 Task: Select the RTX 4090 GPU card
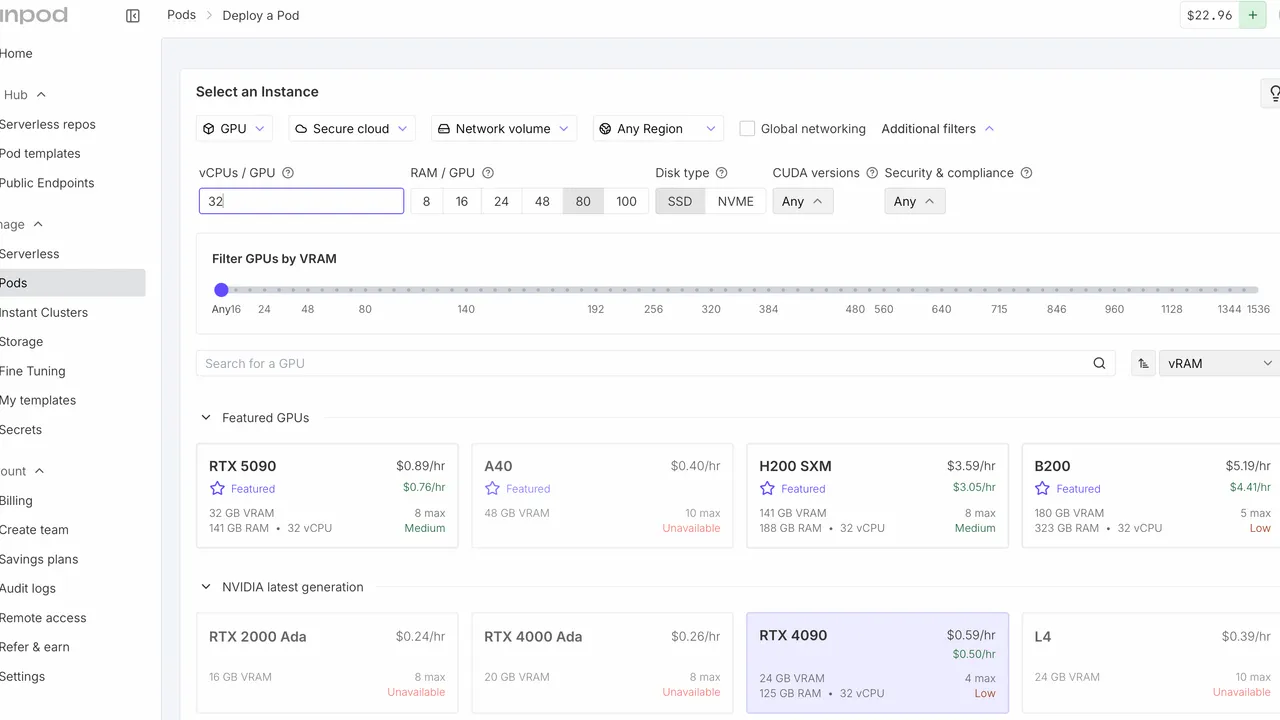click(877, 663)
